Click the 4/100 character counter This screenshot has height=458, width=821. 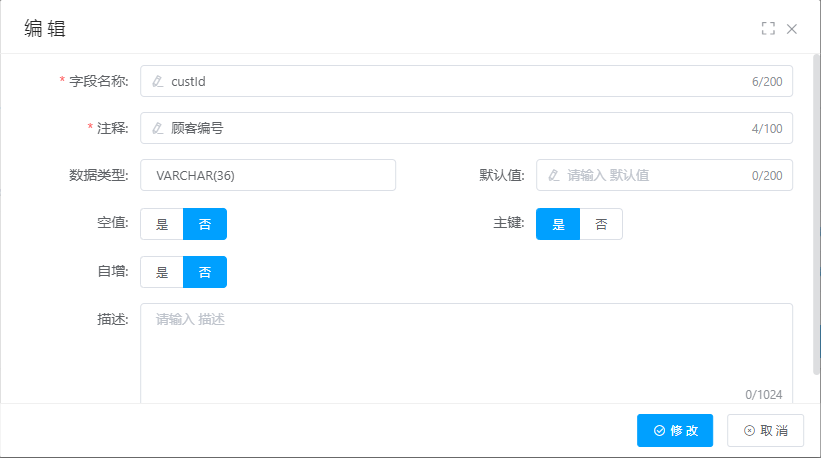[x=767, y=129]
